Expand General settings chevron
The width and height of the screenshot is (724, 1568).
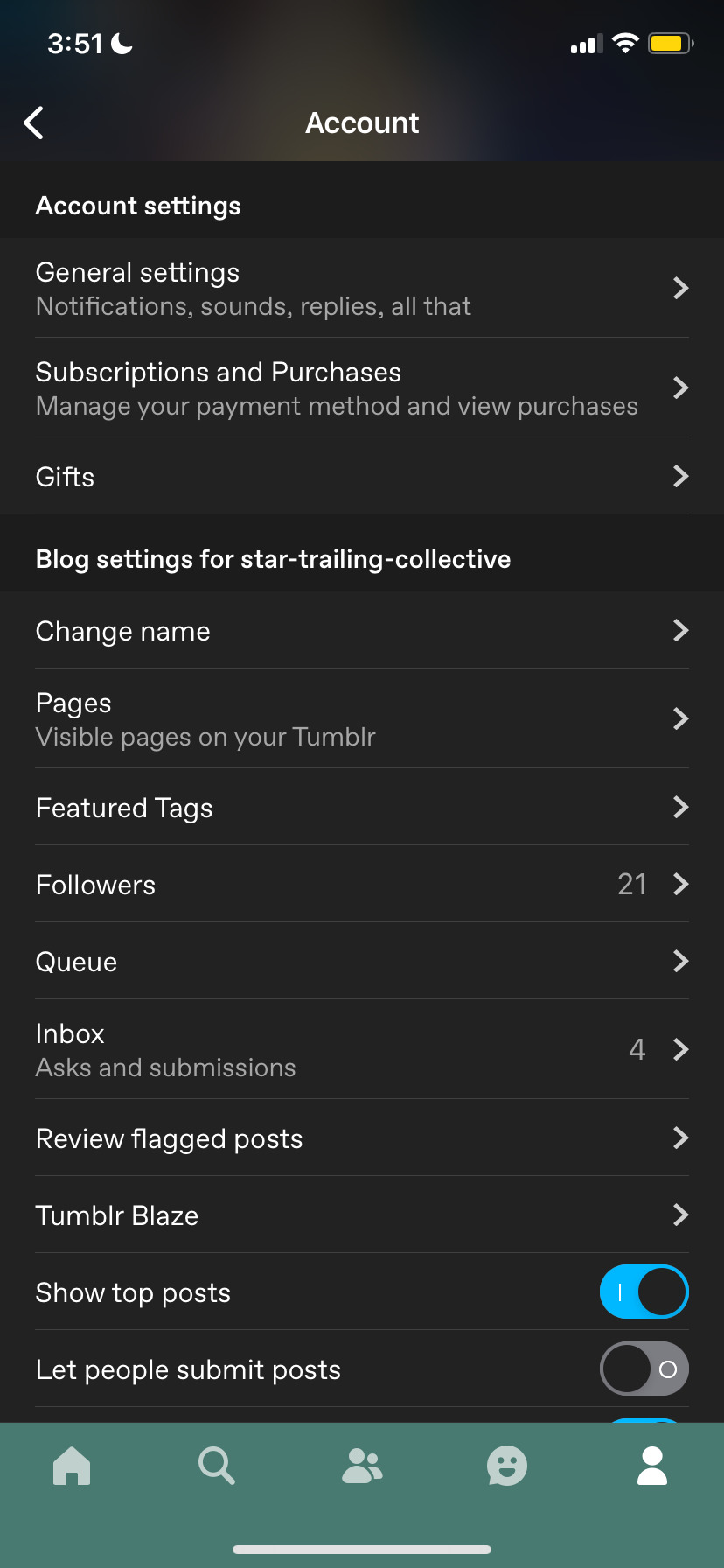(x=681, y=288)
